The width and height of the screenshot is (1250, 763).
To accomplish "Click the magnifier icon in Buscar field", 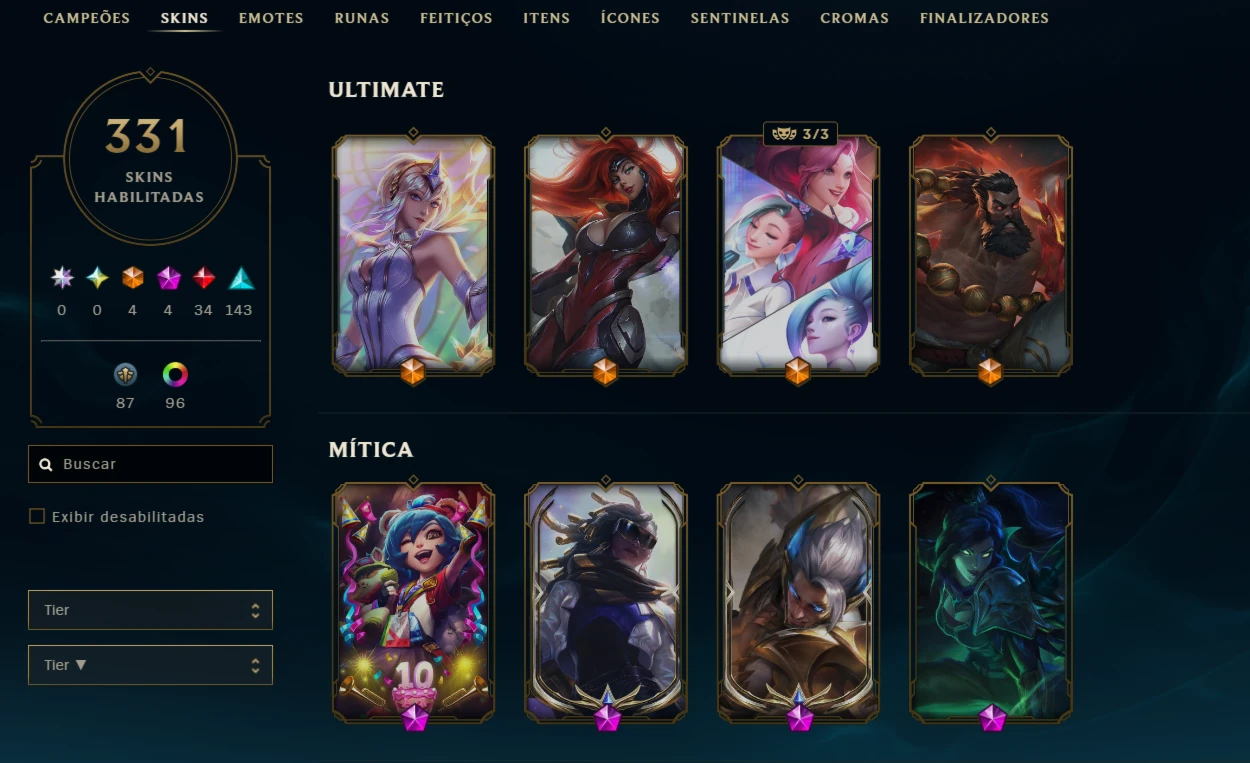I will click(x=46, y=465).
